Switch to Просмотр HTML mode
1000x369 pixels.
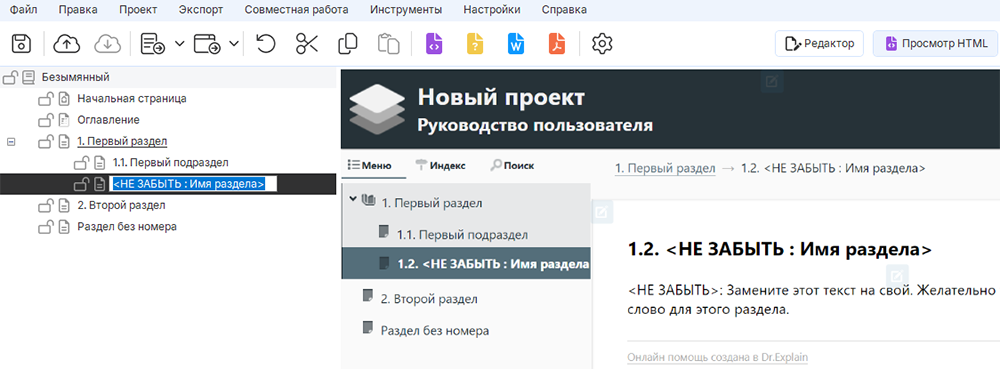(x=936, y=43)
